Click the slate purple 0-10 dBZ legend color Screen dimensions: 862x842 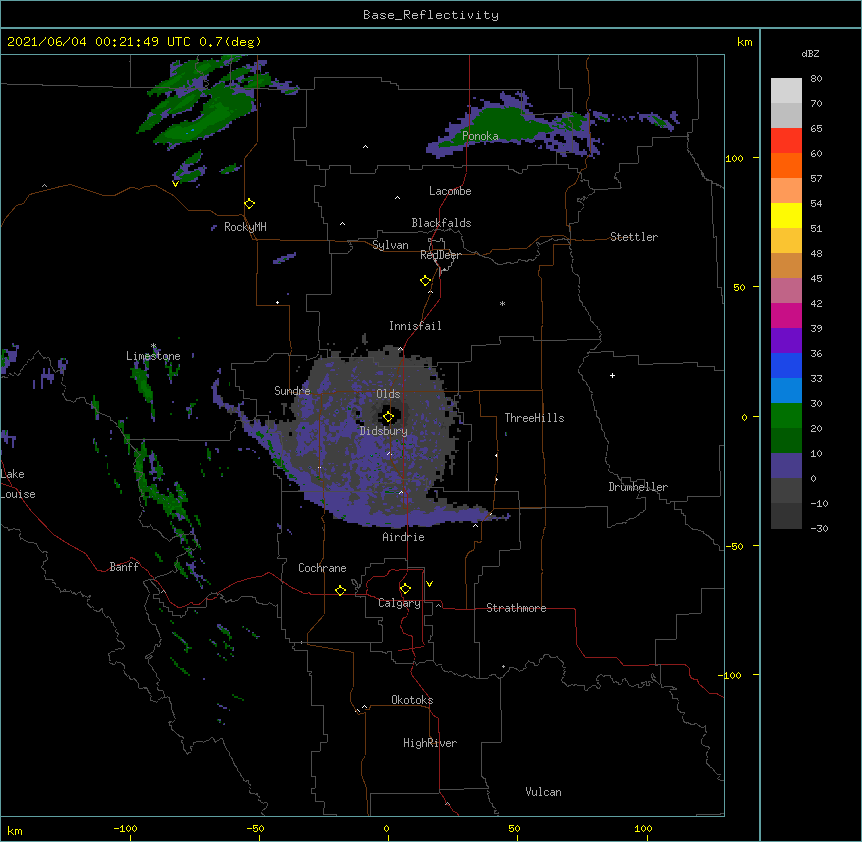[786, 466]
